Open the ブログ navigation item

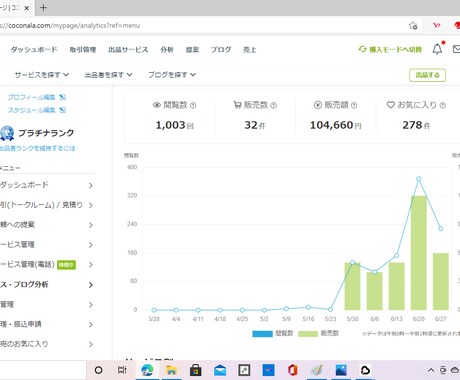(x=221, y=50)
